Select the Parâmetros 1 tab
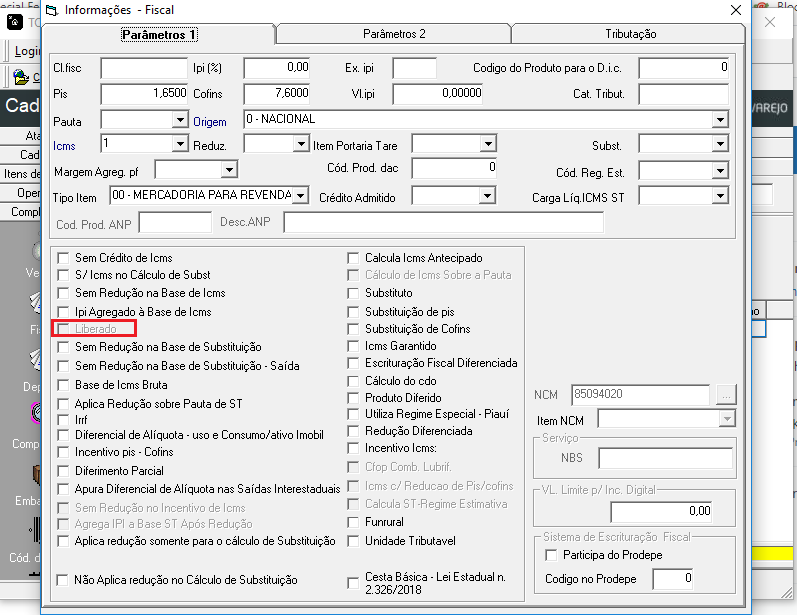Image resolution: width=797 pixels, height=615 pixels. (159, 35)
